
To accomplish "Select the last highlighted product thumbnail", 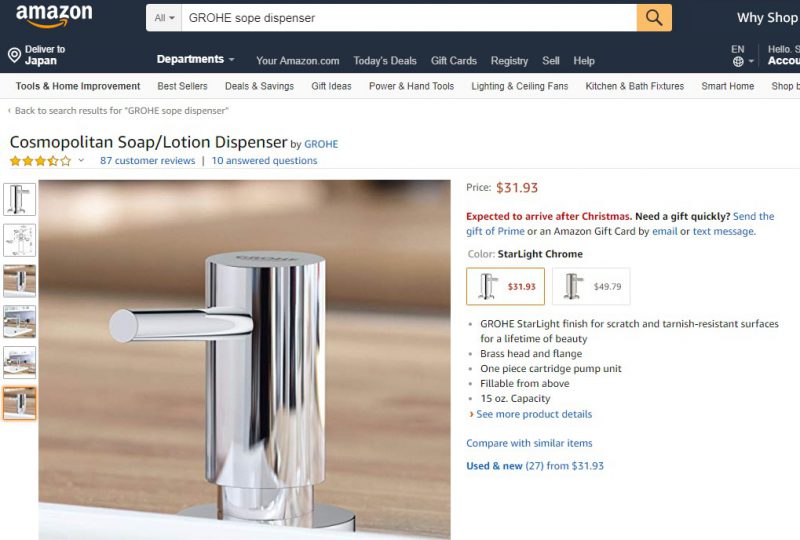I will (x=19, y=403).
